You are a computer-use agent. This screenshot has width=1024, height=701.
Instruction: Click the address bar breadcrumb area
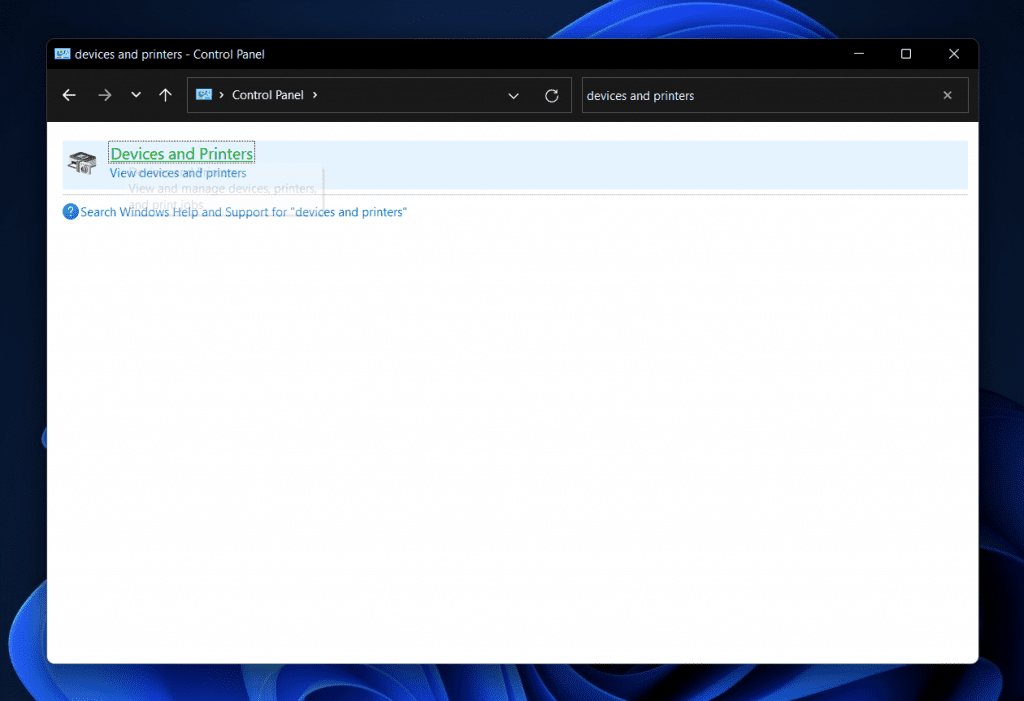click(400, 95)
